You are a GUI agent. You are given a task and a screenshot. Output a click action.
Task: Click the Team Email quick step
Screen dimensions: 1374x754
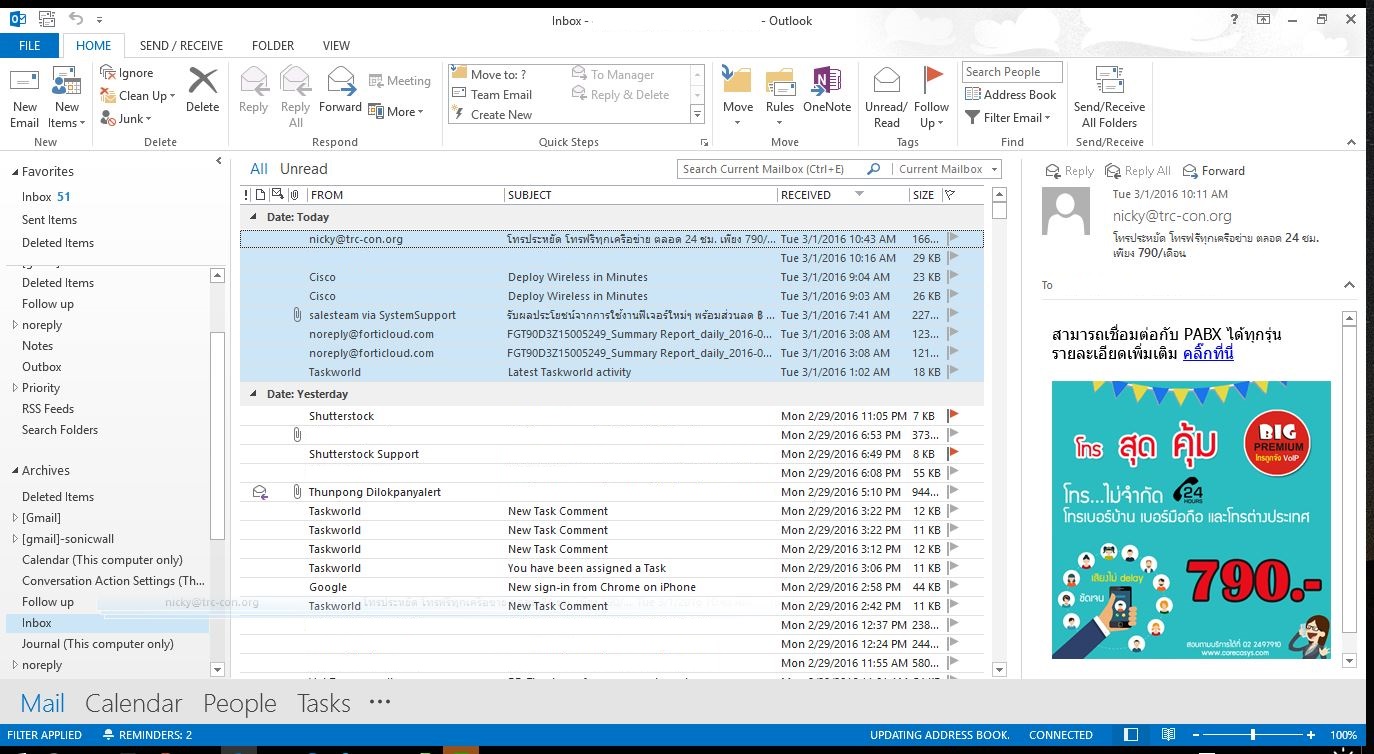[x=492, y=94]
